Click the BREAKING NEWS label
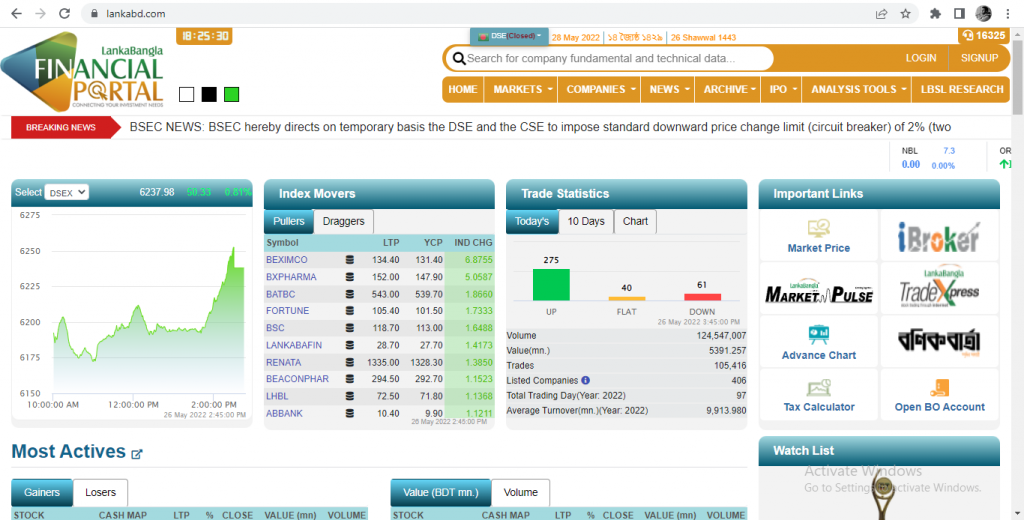Viewport: 1024px width, 520px height. pyautogui.click(x=61, y=127)
